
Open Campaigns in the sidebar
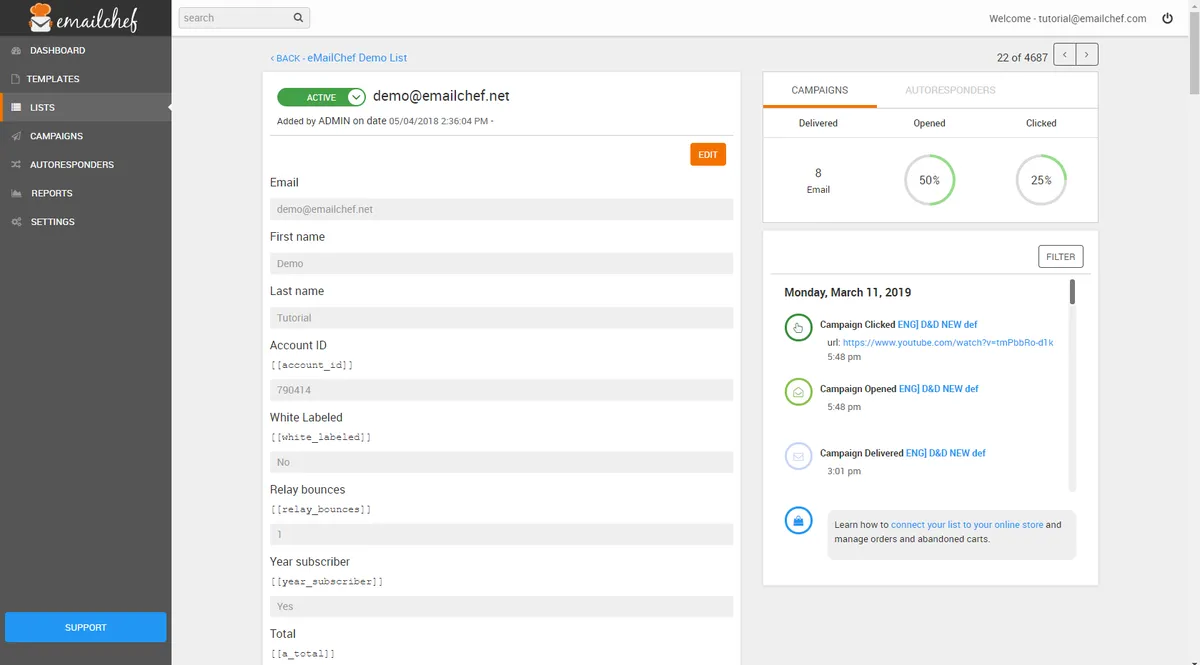[x=56, y=136]
